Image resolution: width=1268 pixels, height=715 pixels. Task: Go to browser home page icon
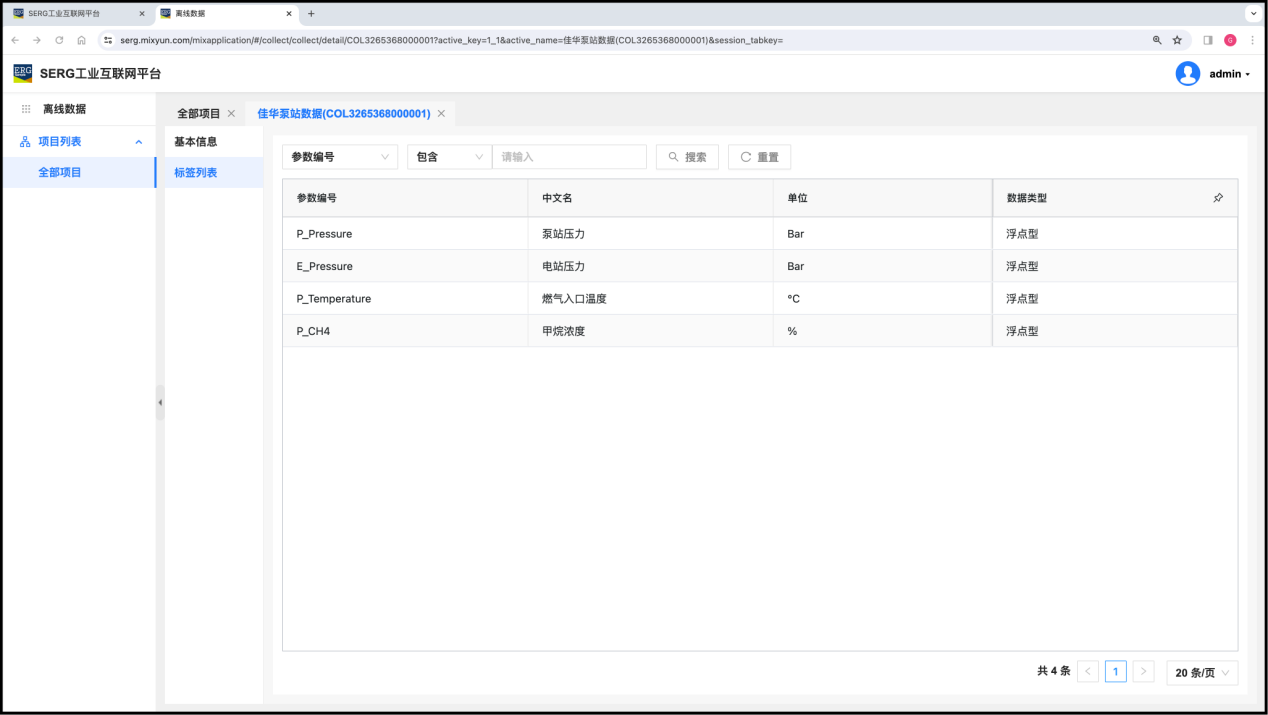pyautogui.click(x=81, y=40)
